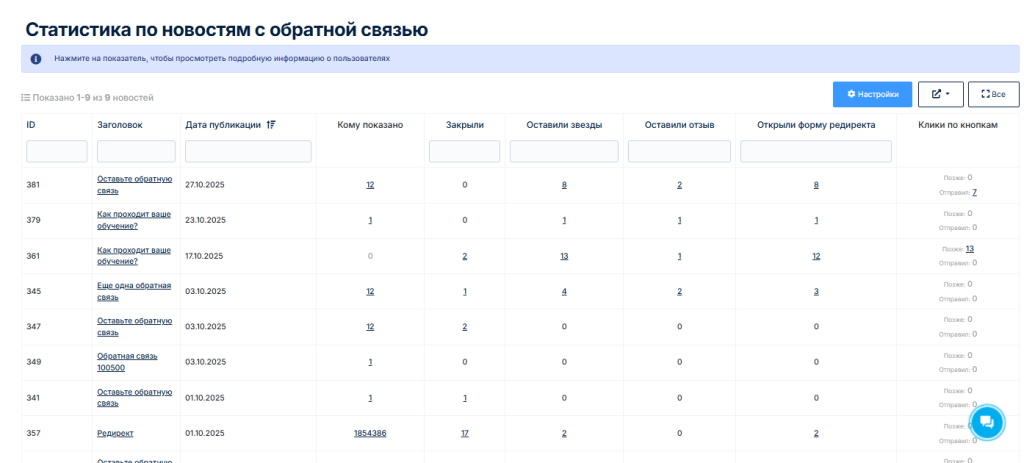Screen dimensions: 1024x463
Task: Click the info icon in the hint banner
Action: pos(36,59)
